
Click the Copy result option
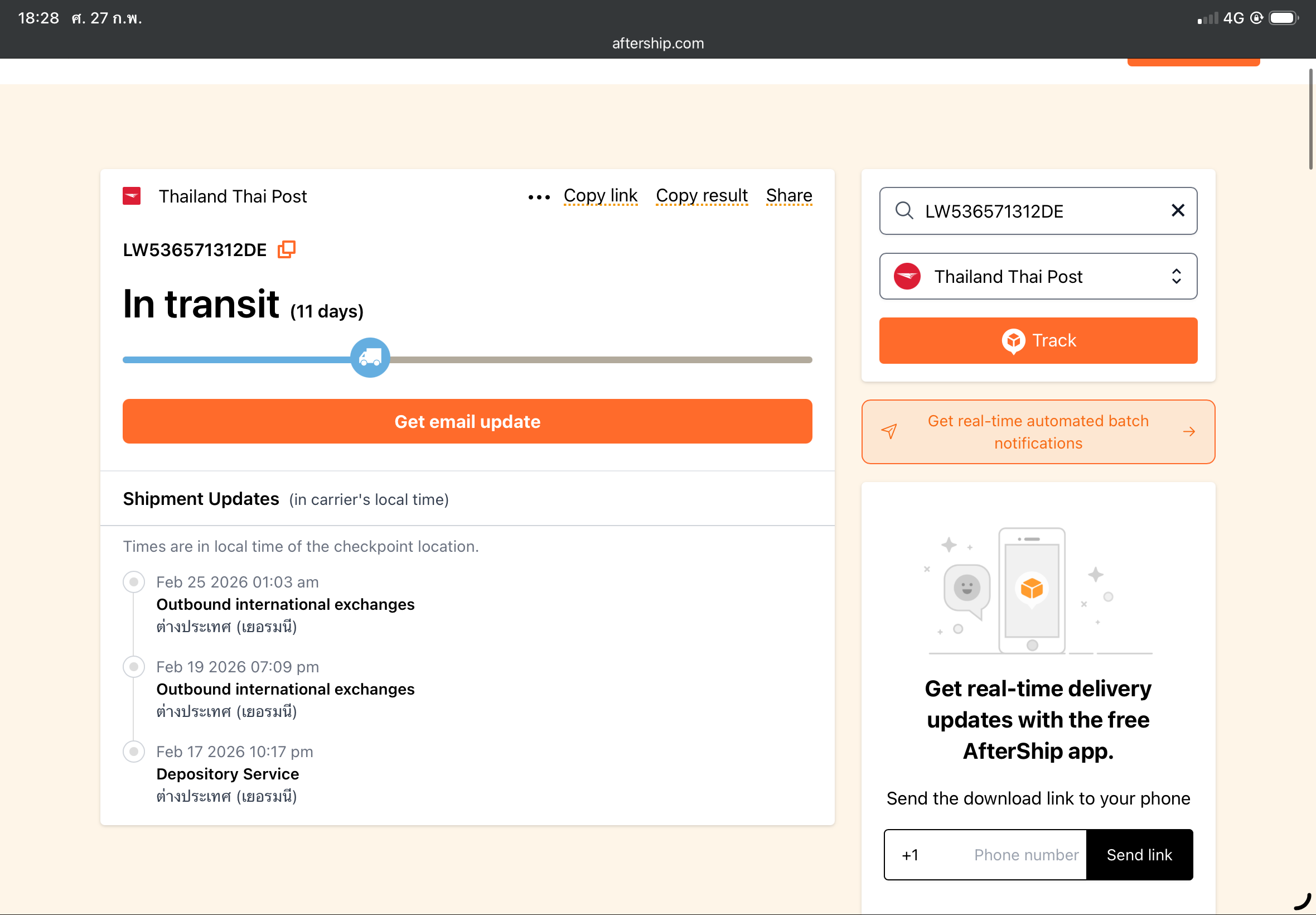(701, 196)
